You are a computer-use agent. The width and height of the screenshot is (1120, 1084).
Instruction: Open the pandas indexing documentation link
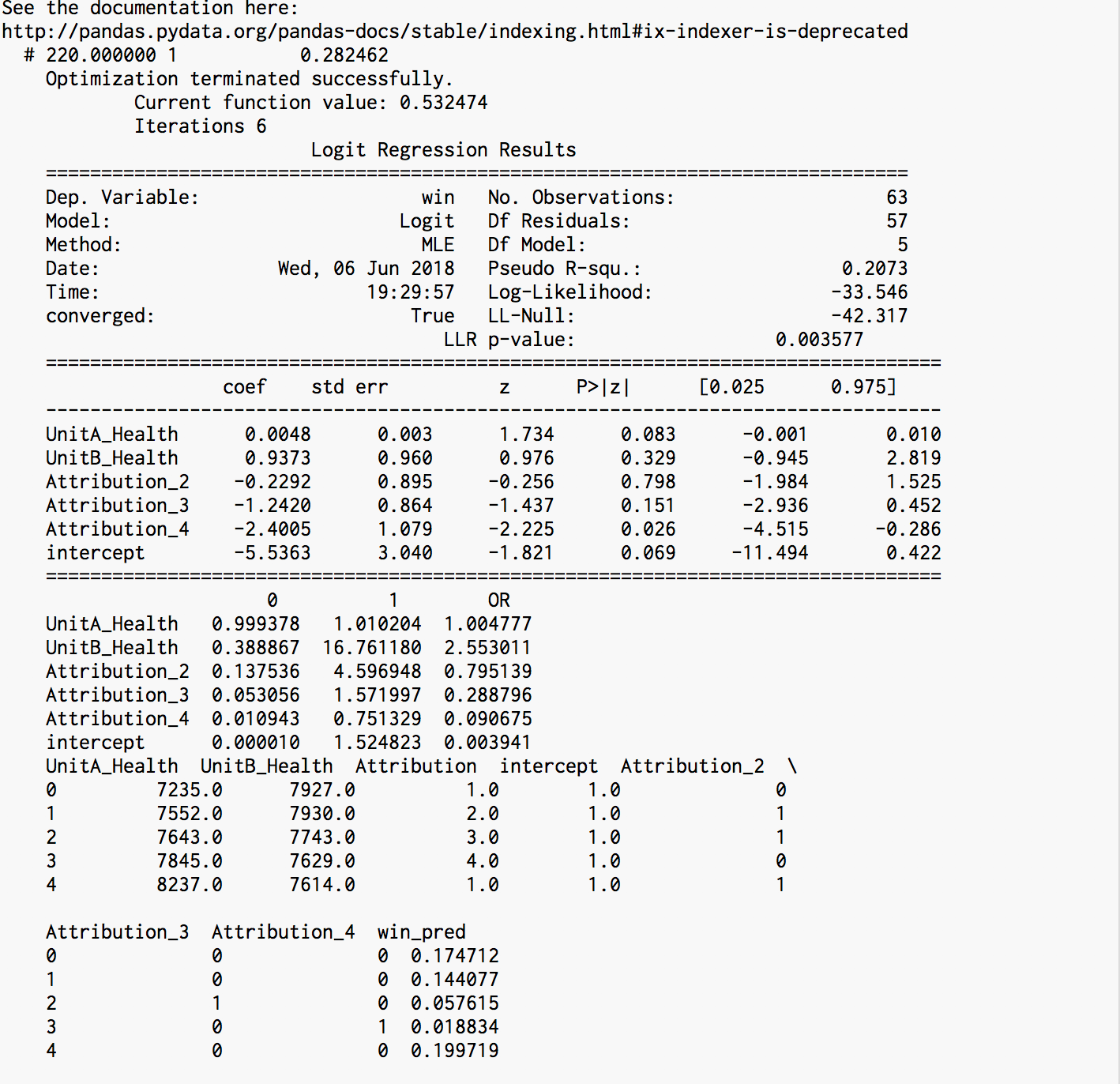453,32
